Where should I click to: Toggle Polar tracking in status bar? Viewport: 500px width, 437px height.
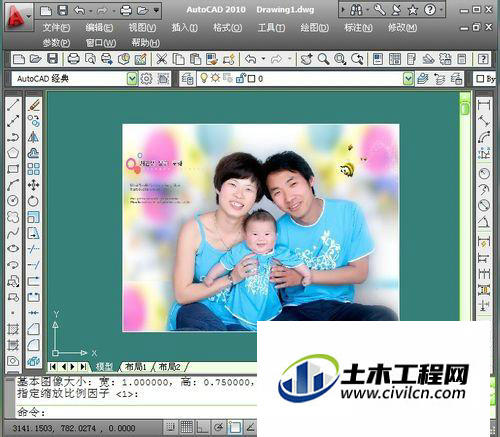pos(219,427)
